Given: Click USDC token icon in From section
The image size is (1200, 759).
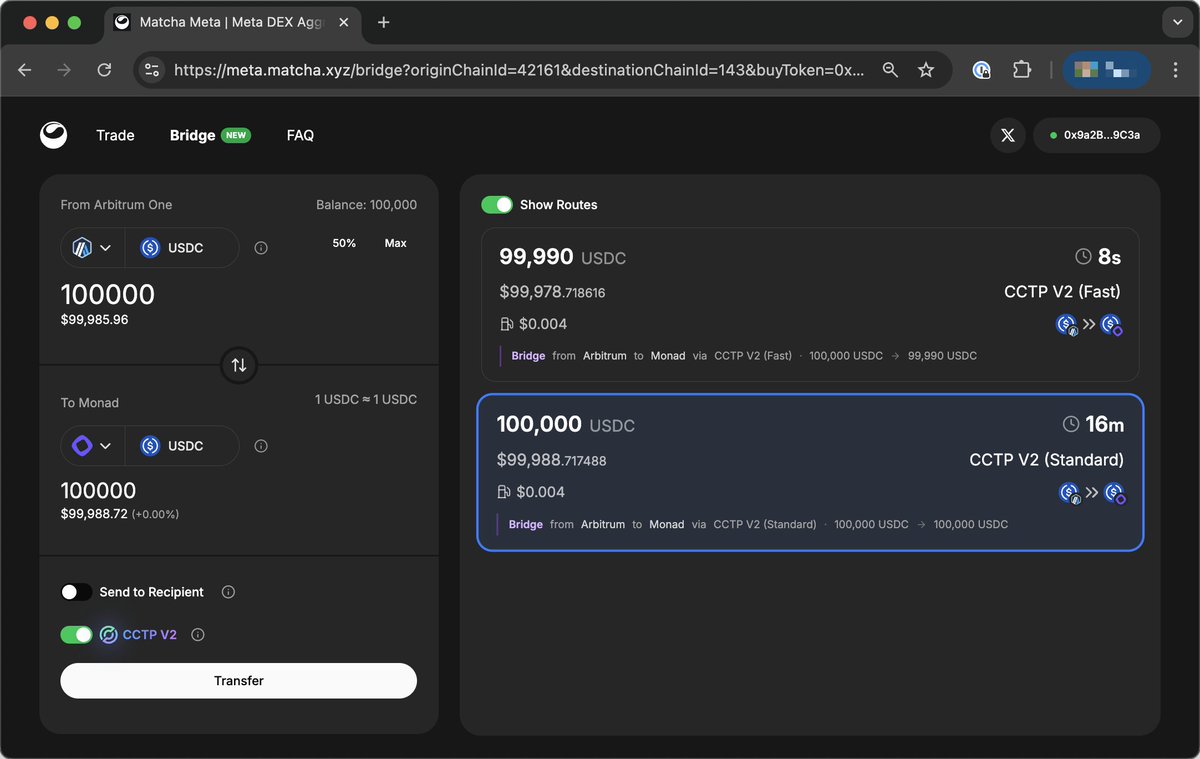Looking at the screenshot, I should pos(150,248).
